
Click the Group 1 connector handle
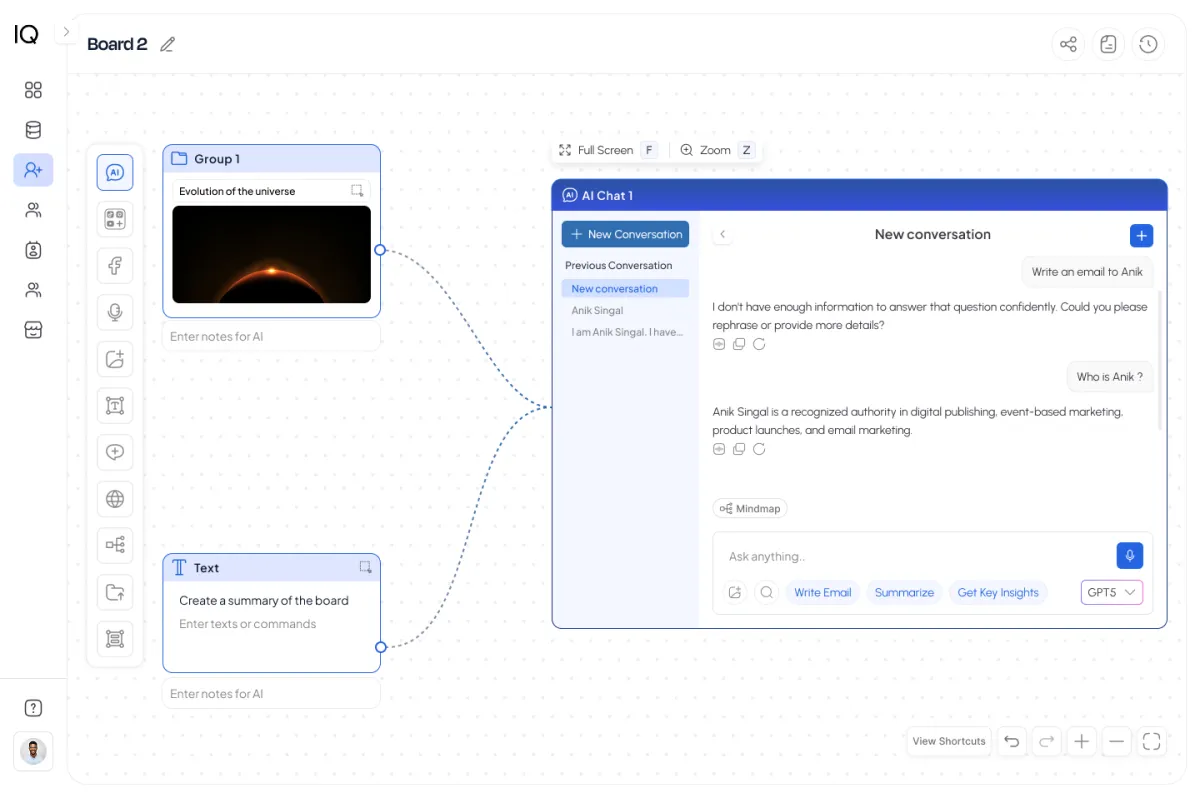[380, 250]
